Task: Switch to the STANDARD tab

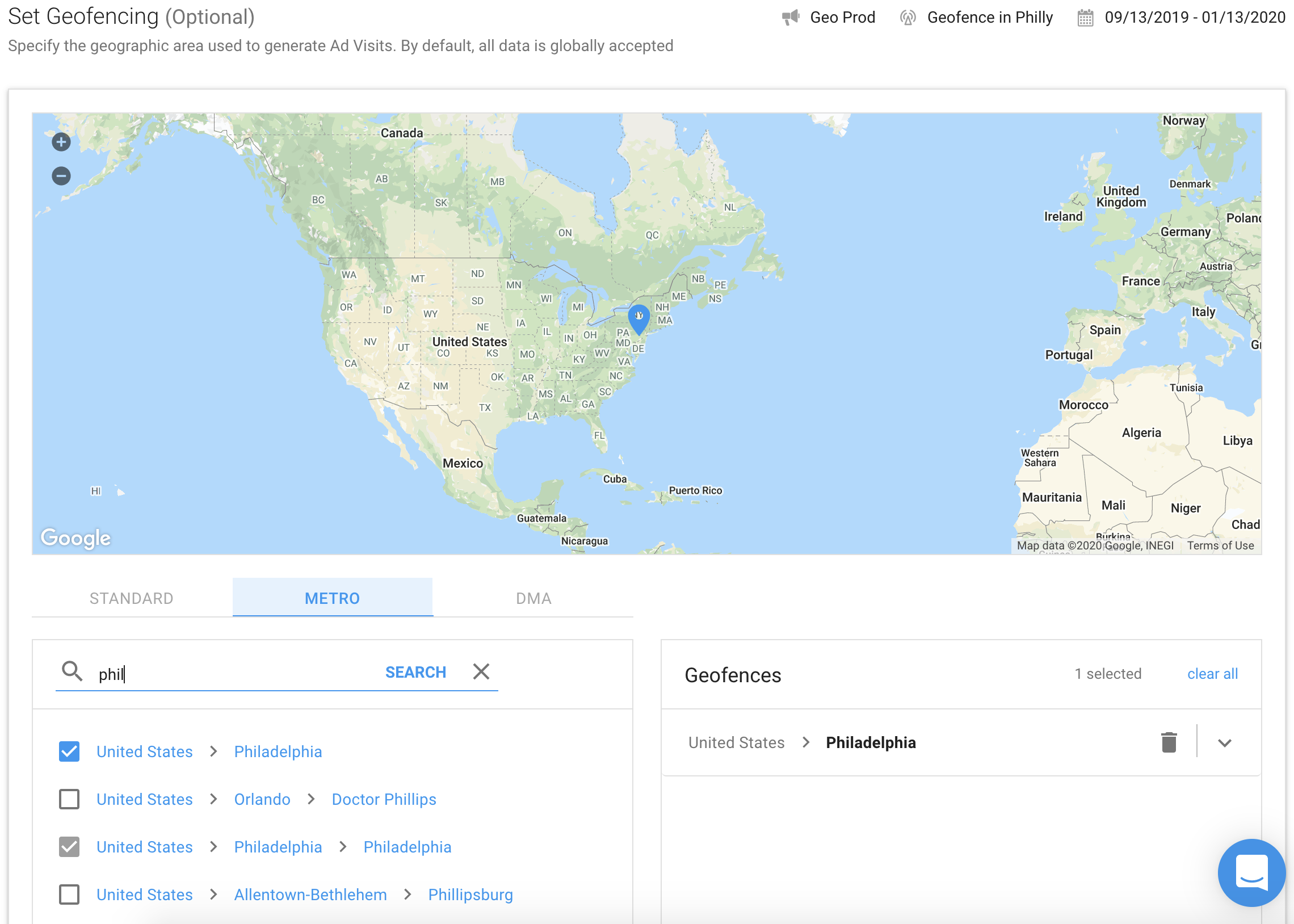Action: (132, 599)
